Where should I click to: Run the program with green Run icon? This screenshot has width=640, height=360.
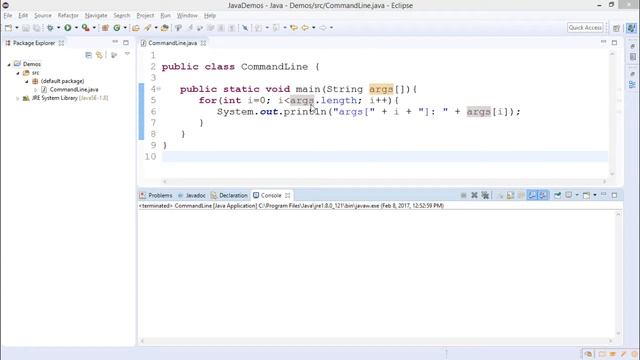(x=68, y=28)
